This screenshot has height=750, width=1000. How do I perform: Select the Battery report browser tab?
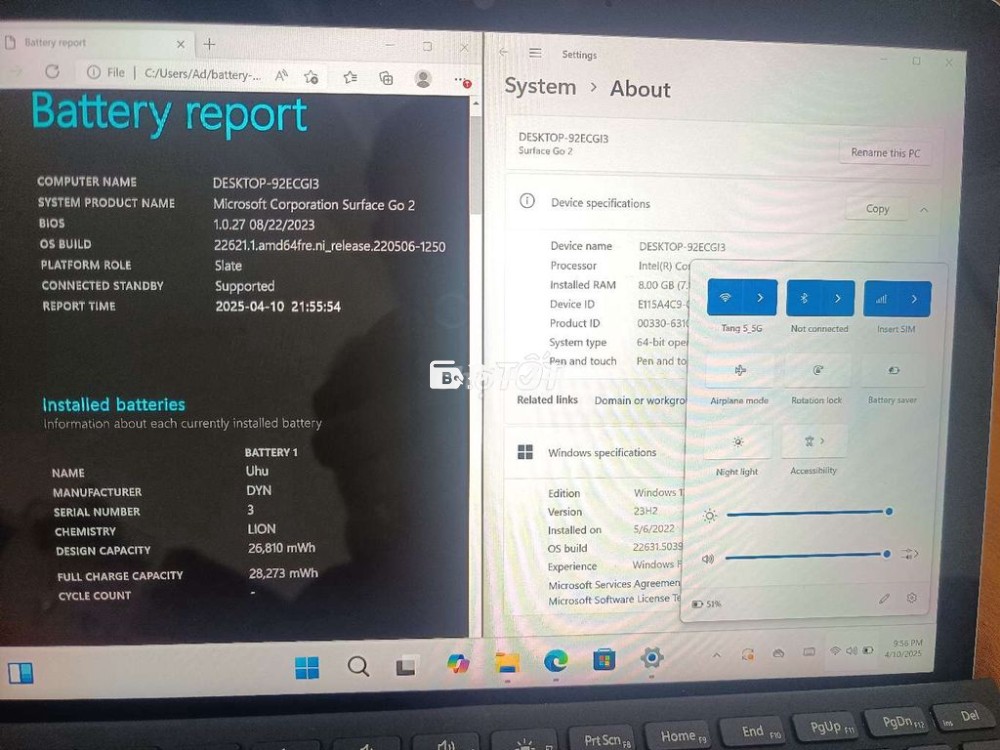[x=96, y=43]
